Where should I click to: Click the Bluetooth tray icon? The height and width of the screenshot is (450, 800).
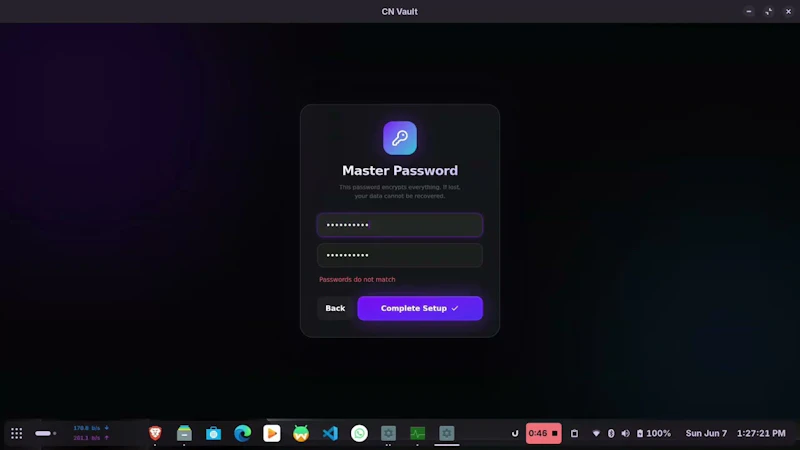coord(611,433)
